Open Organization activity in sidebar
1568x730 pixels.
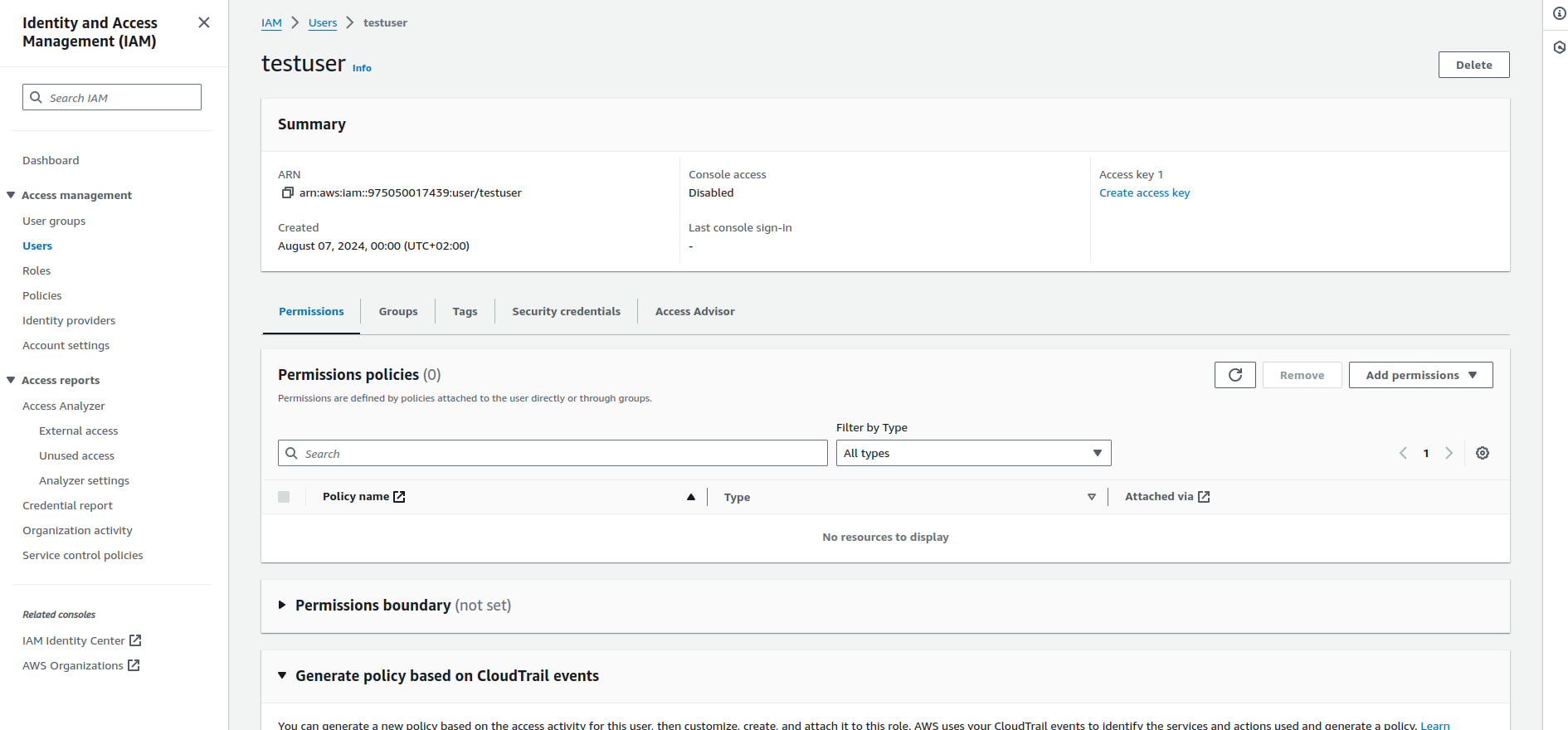click(x=77, y=530)
